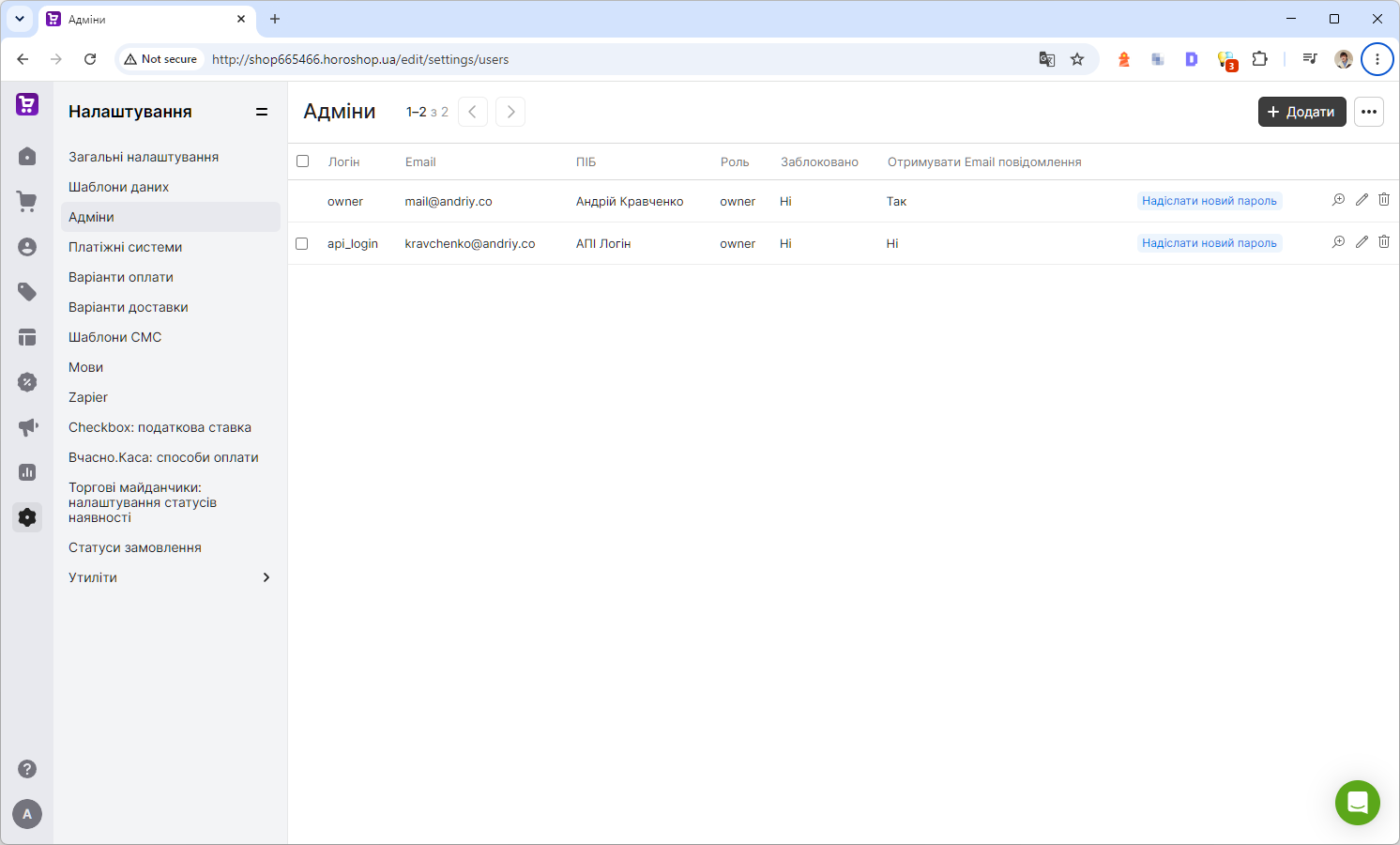Send new password to api_login admin
Image resolution: width=1400 pixels, height=845 pixels.
(x=1210, y=243)
